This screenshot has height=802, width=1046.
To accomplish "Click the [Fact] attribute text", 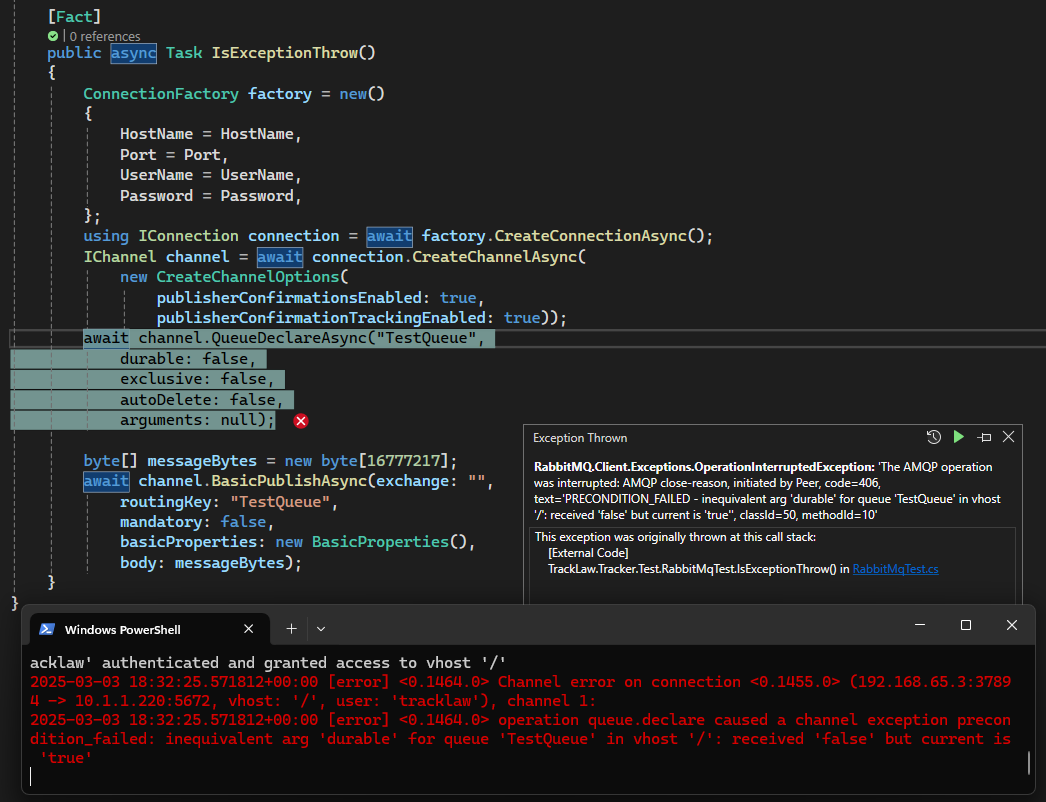I will tap(75, 17).
